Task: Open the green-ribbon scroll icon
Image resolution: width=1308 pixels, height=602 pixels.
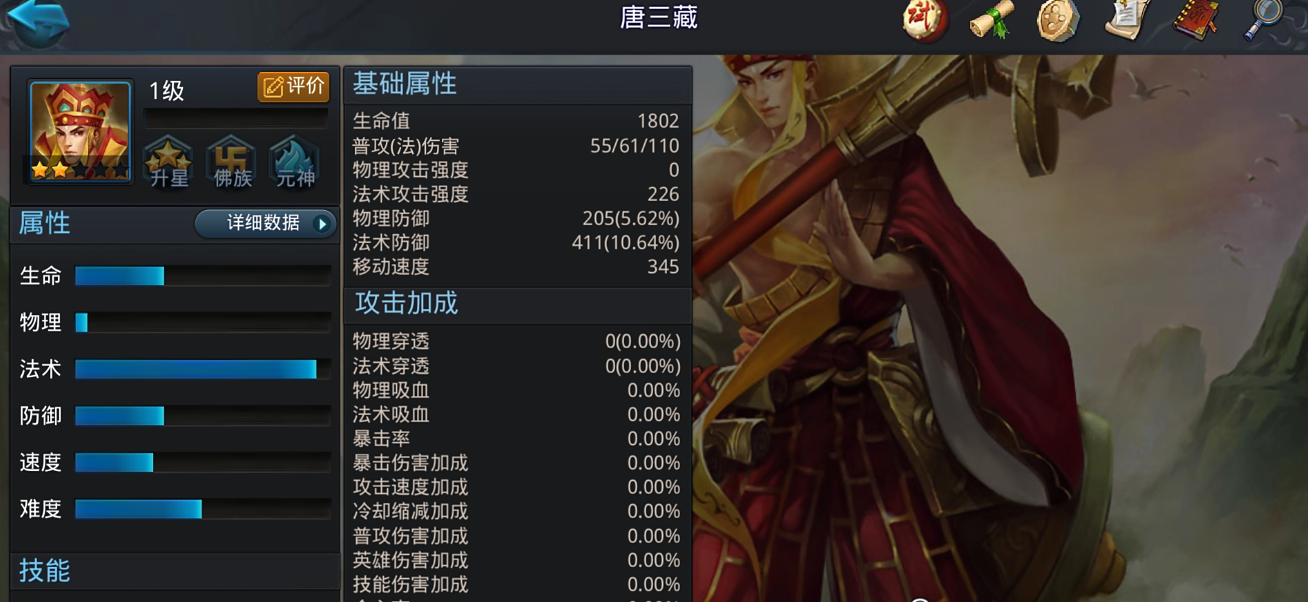Action: (x=992, y=20)
